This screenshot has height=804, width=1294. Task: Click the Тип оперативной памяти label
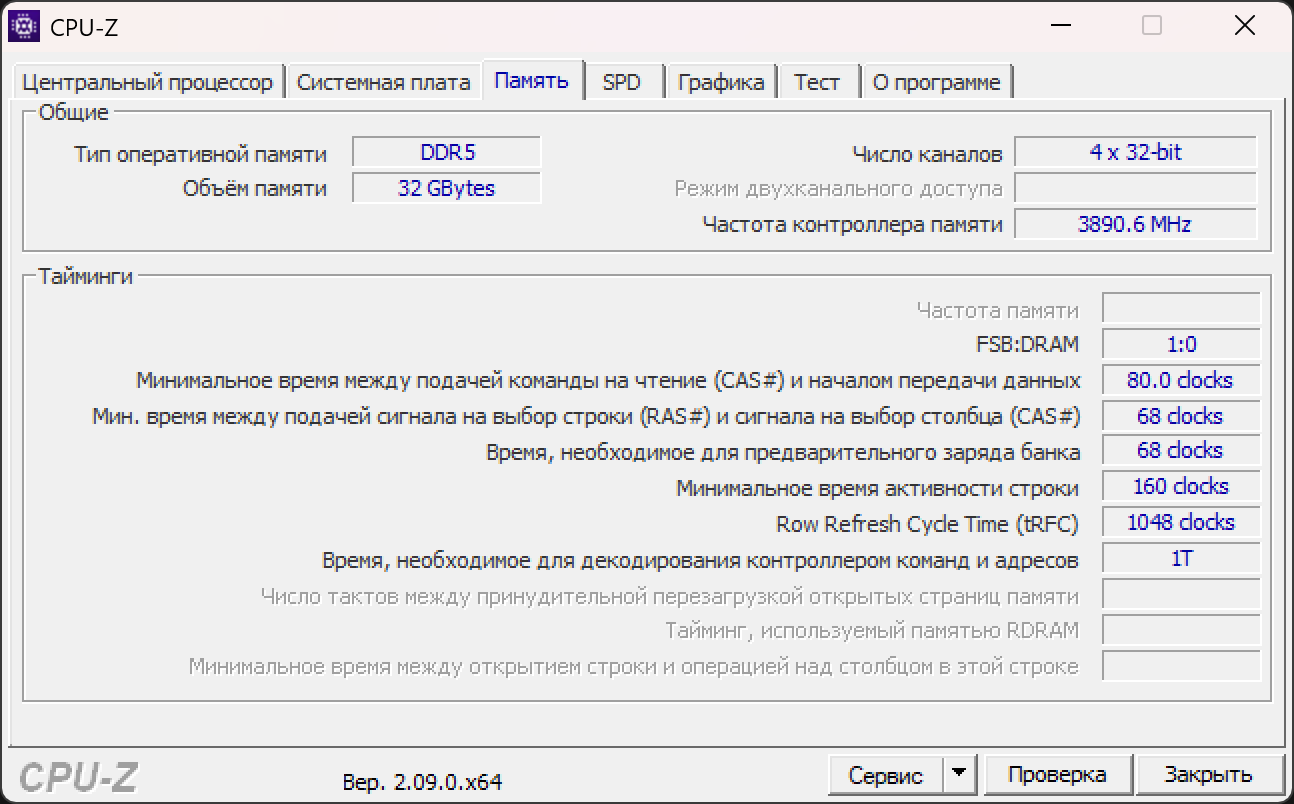tap(200, 154)
